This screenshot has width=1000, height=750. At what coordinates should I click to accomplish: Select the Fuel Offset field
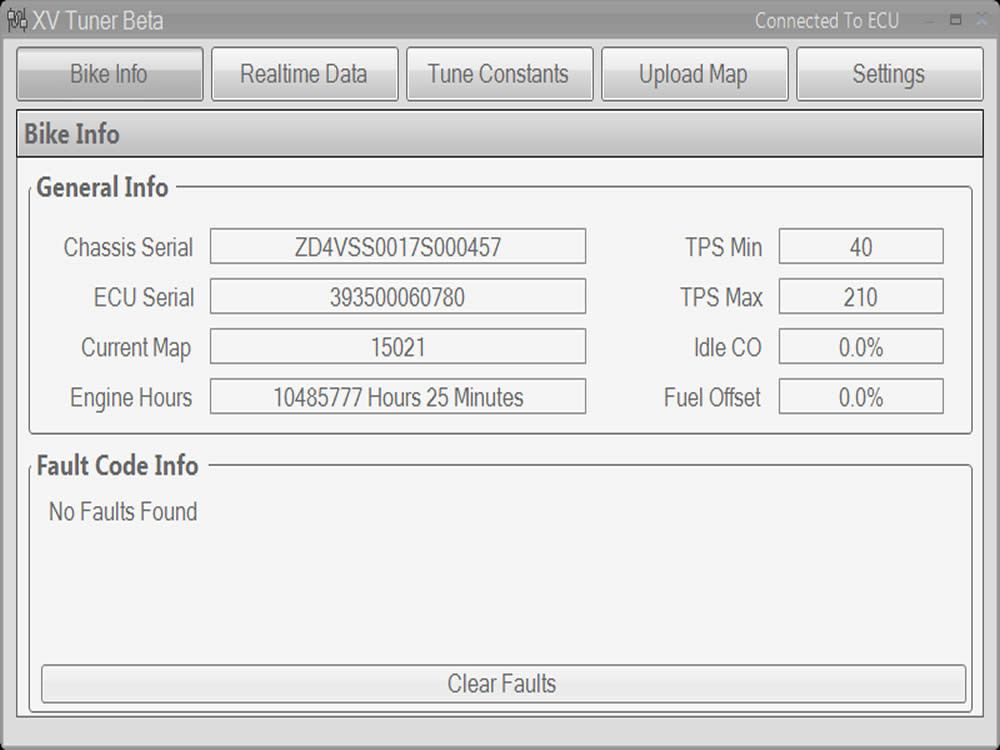[x=861, y=396]
